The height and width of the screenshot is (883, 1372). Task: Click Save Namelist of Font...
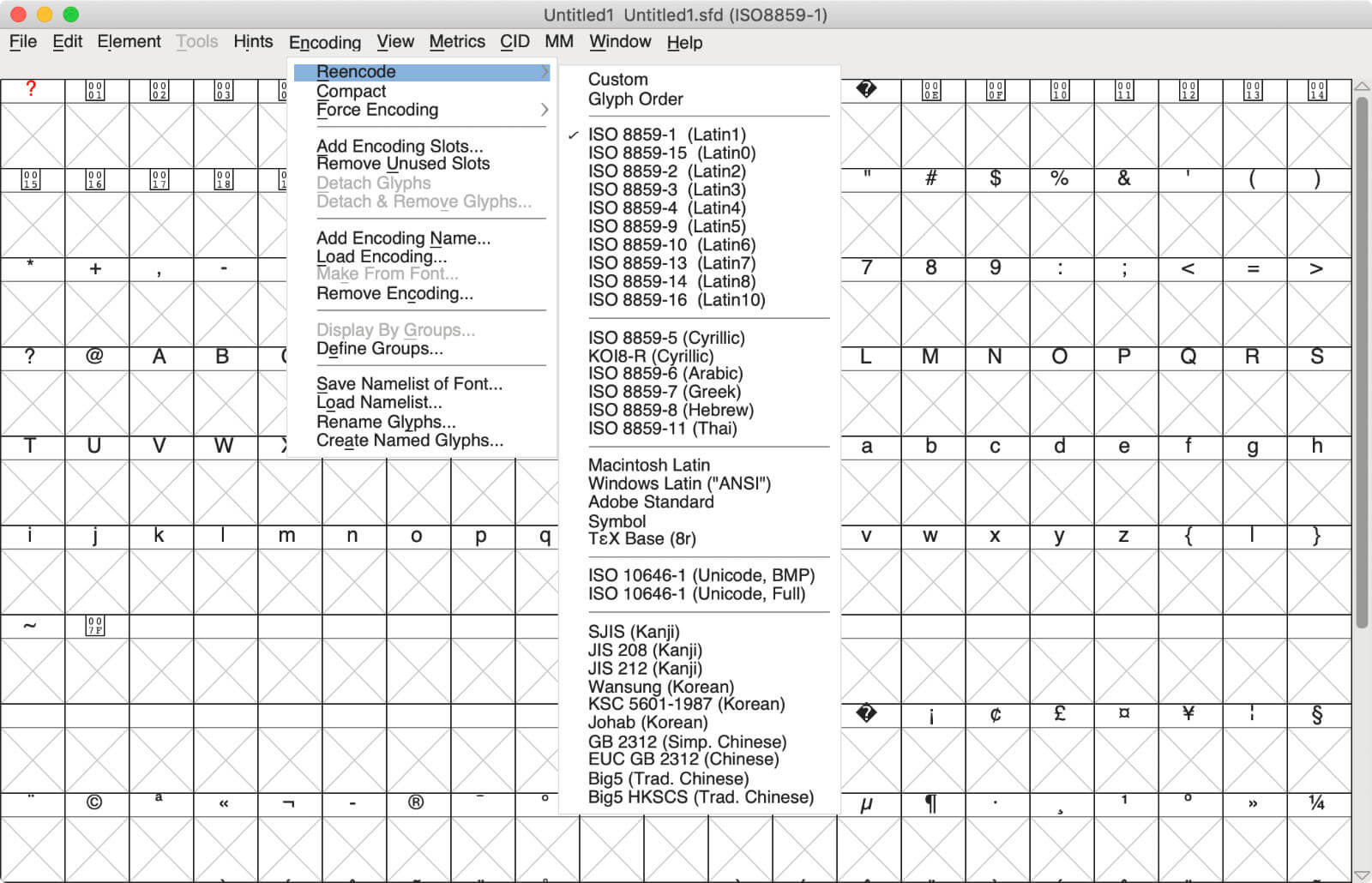[409, 384]
